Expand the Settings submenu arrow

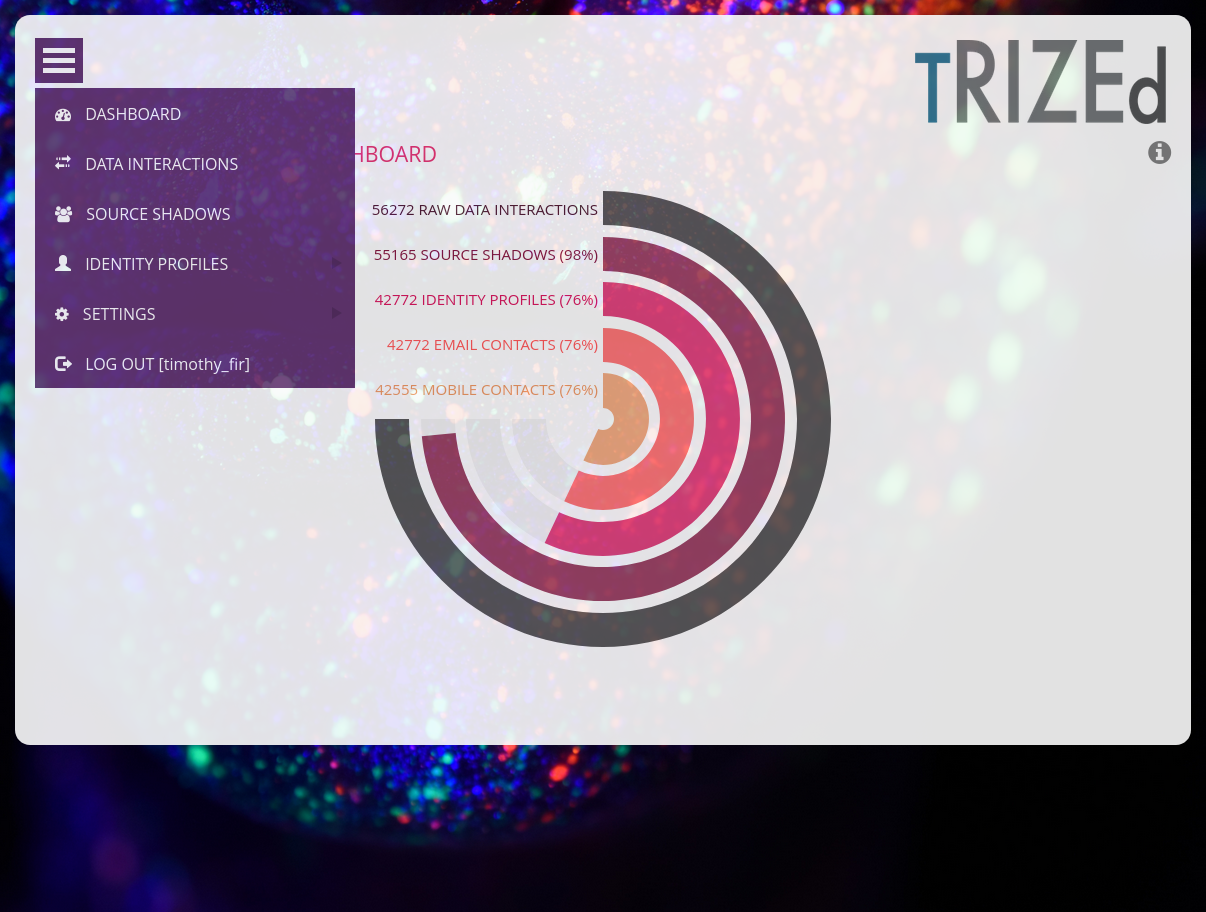coord(337,313)
